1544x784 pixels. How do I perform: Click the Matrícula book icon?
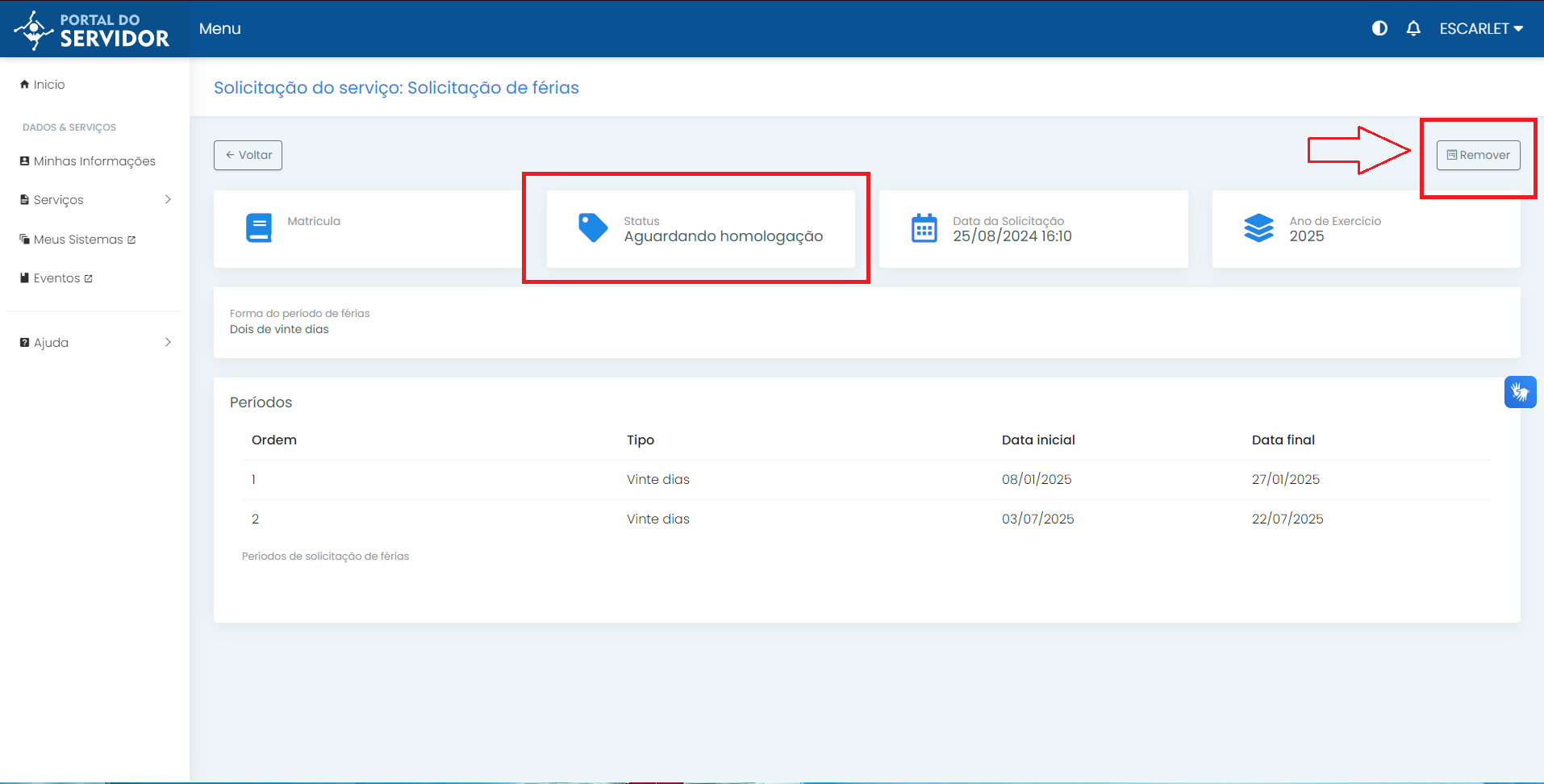pos(259,228)
